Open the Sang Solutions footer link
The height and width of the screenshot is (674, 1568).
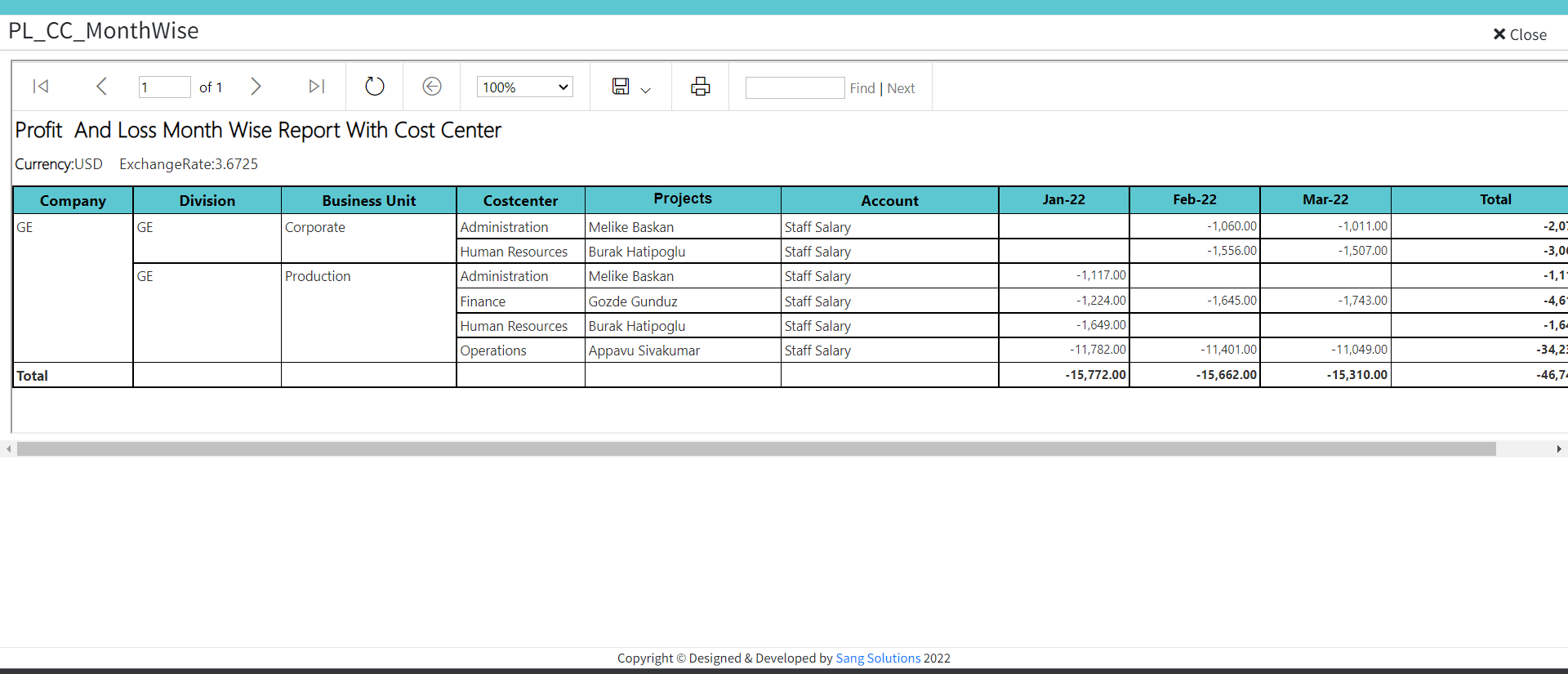tap(878, 658)
